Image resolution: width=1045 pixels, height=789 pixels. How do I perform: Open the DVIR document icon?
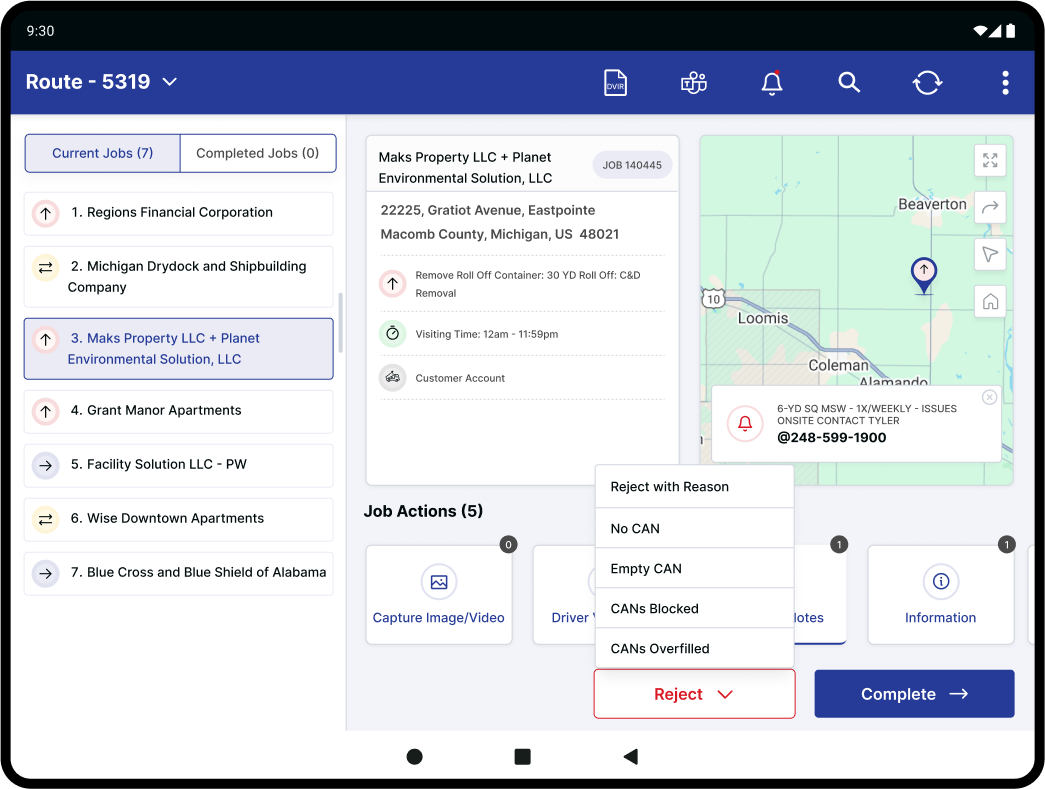pyautogui.click(x=615, y=83)
